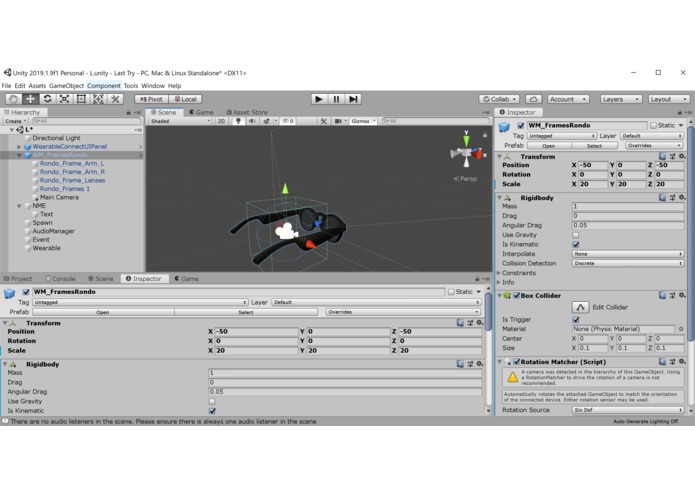Click Edit Collider icon button

click(580, 307)
